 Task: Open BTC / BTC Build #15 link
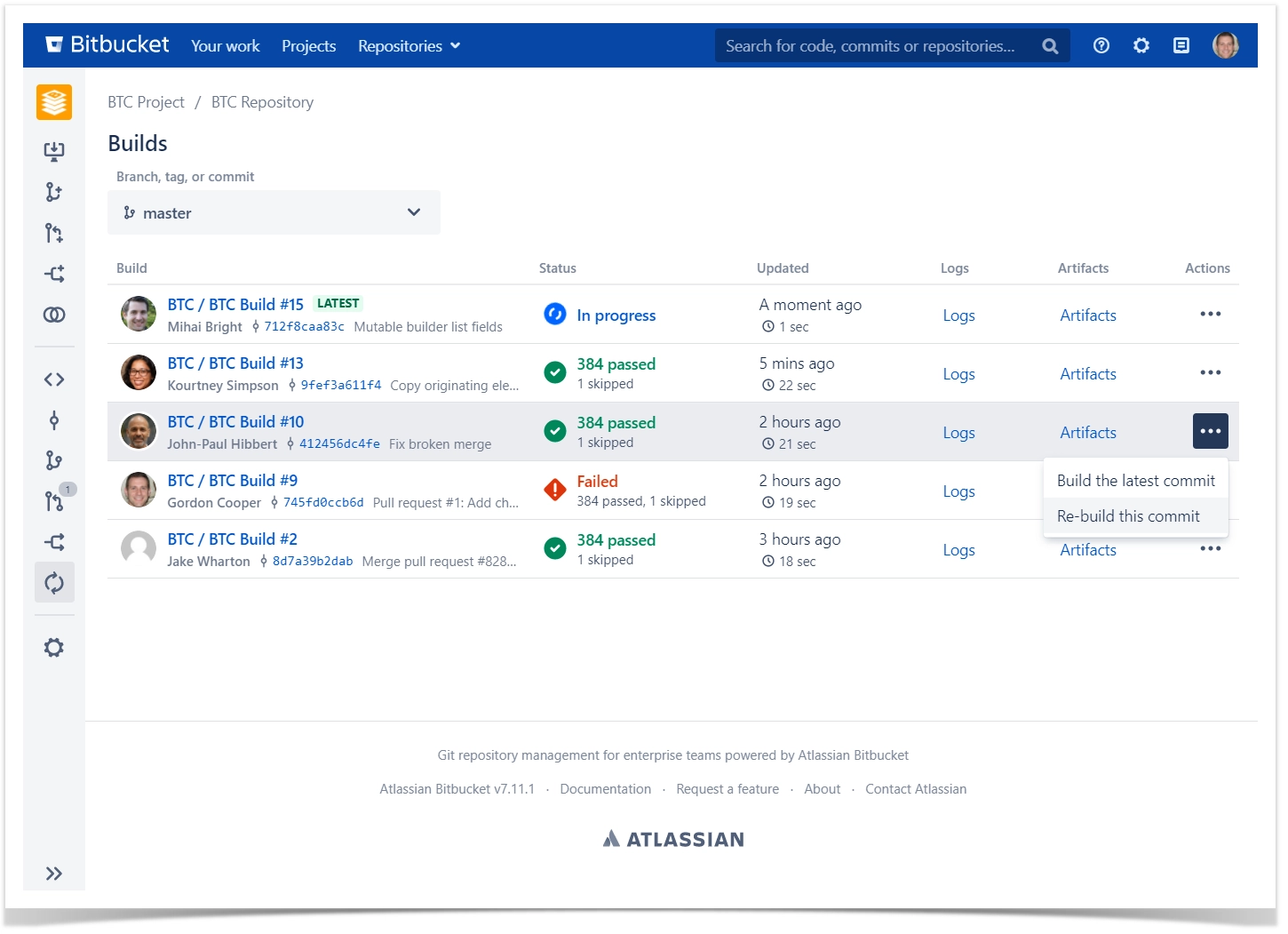coord(235,305)
